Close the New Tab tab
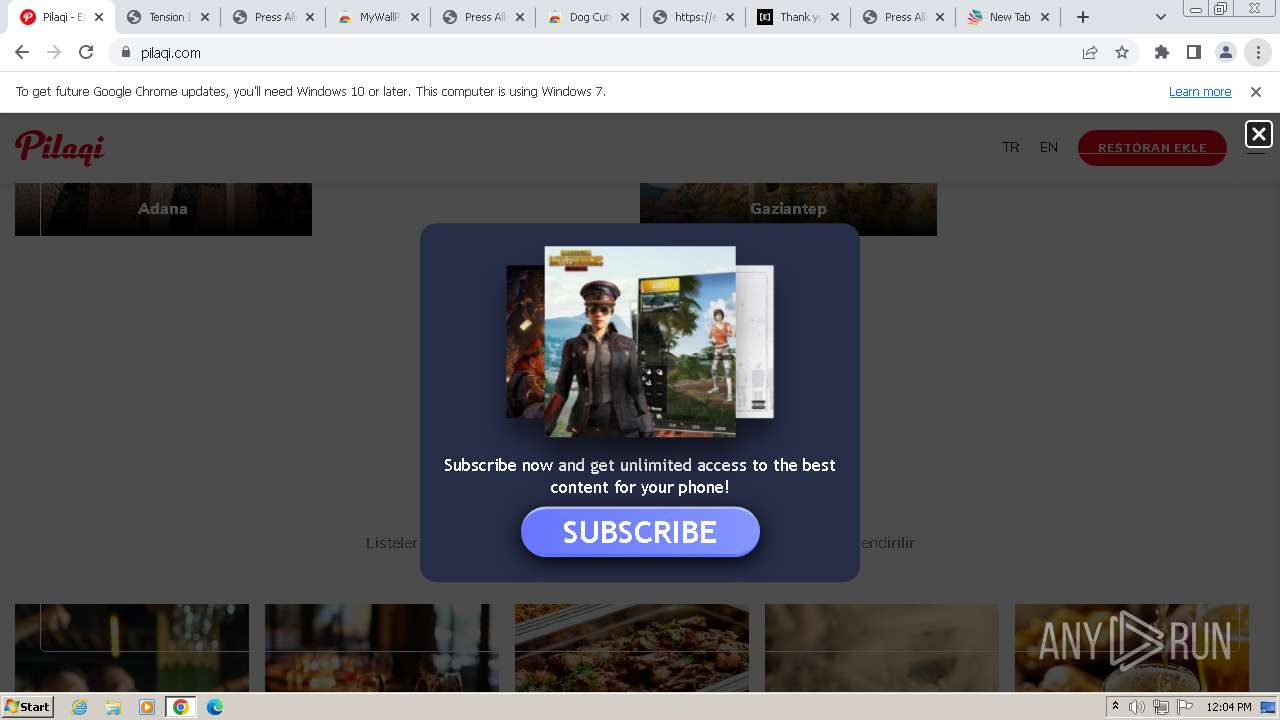Viewport: 1280px width, 720px height. [1045, 17]
